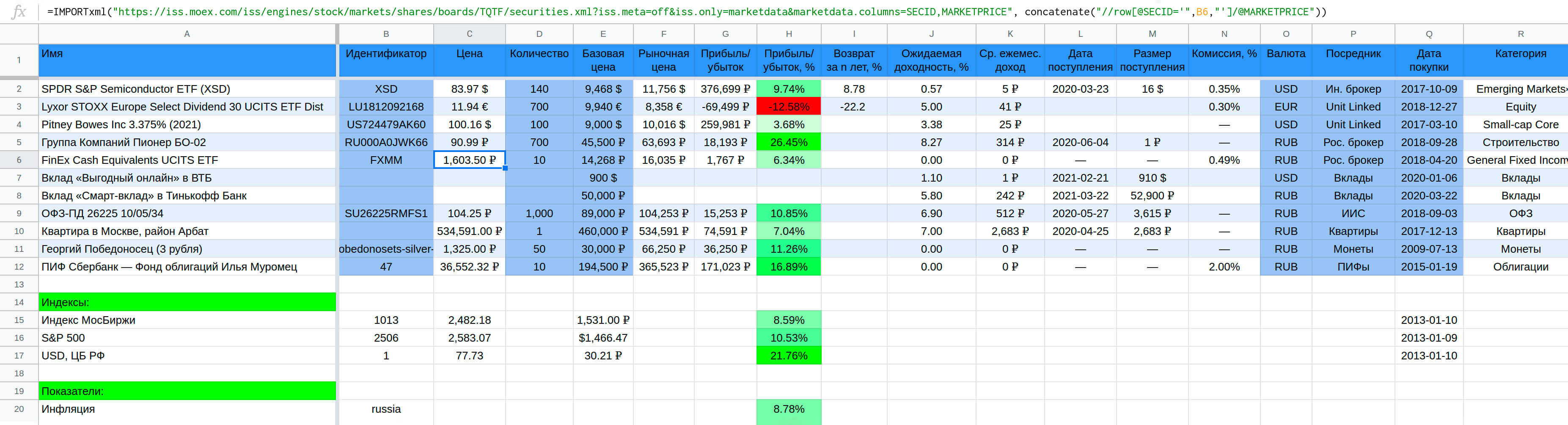The image size is (1568, 425).
Task: Select cell 'Георгий Победоносец (3 рубля)'
Action: (187, 249)
